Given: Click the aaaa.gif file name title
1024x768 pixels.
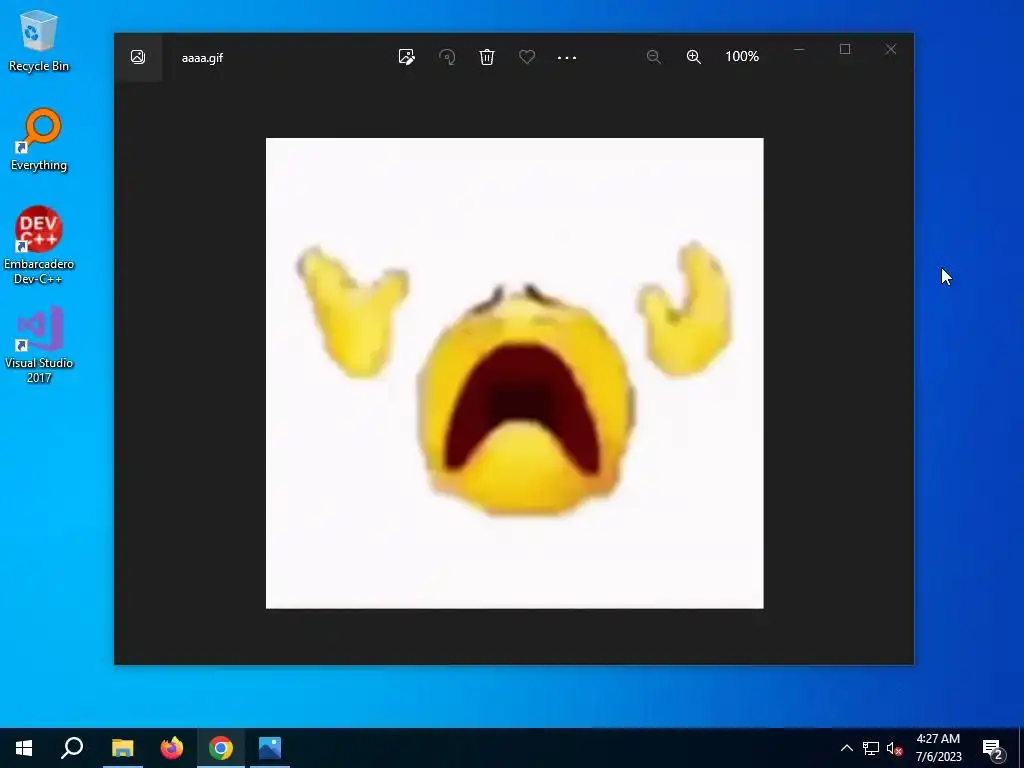Looking at the screenshot, I should tap(202, 57).
